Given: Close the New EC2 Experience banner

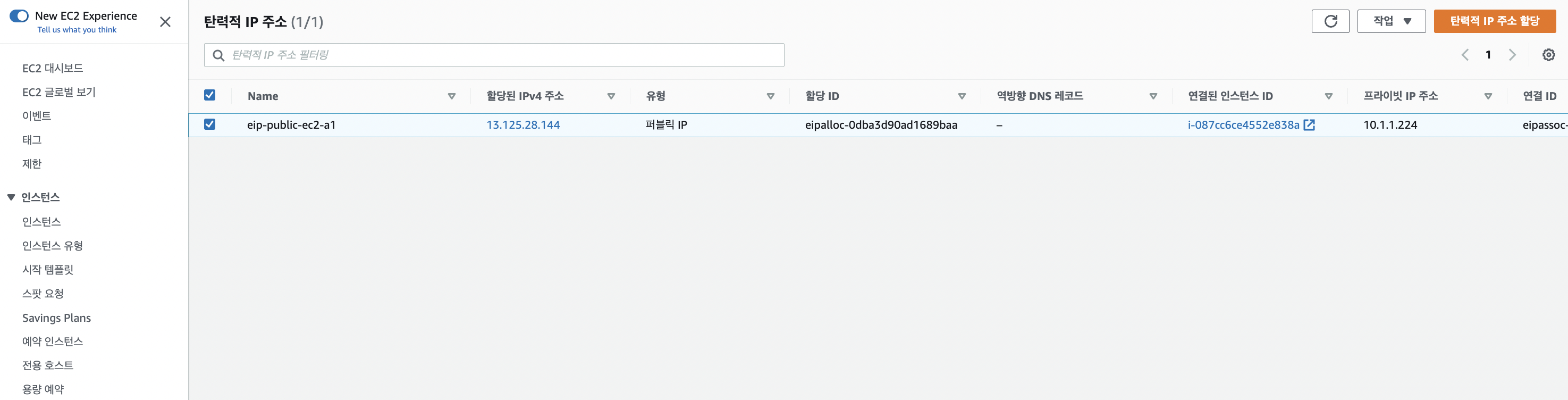Looking at the screenshot, I should pos(165,22).
